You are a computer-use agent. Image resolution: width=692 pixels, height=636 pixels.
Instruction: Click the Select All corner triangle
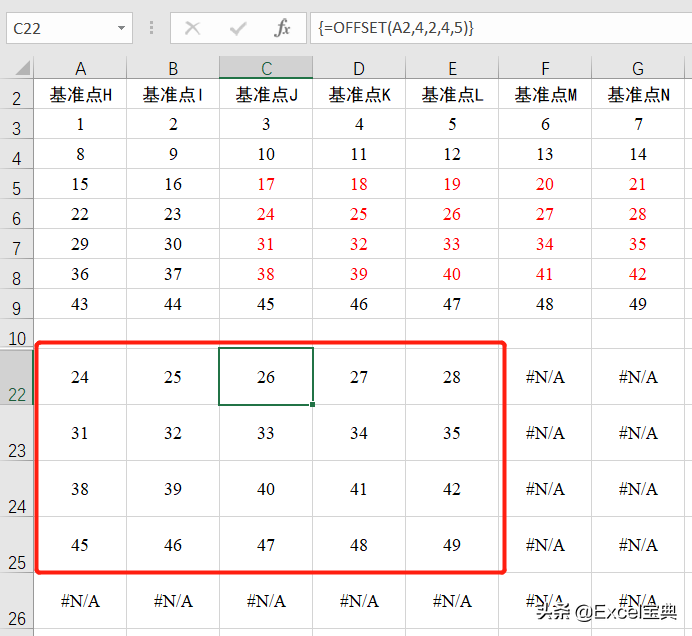(x=23, y=68)
